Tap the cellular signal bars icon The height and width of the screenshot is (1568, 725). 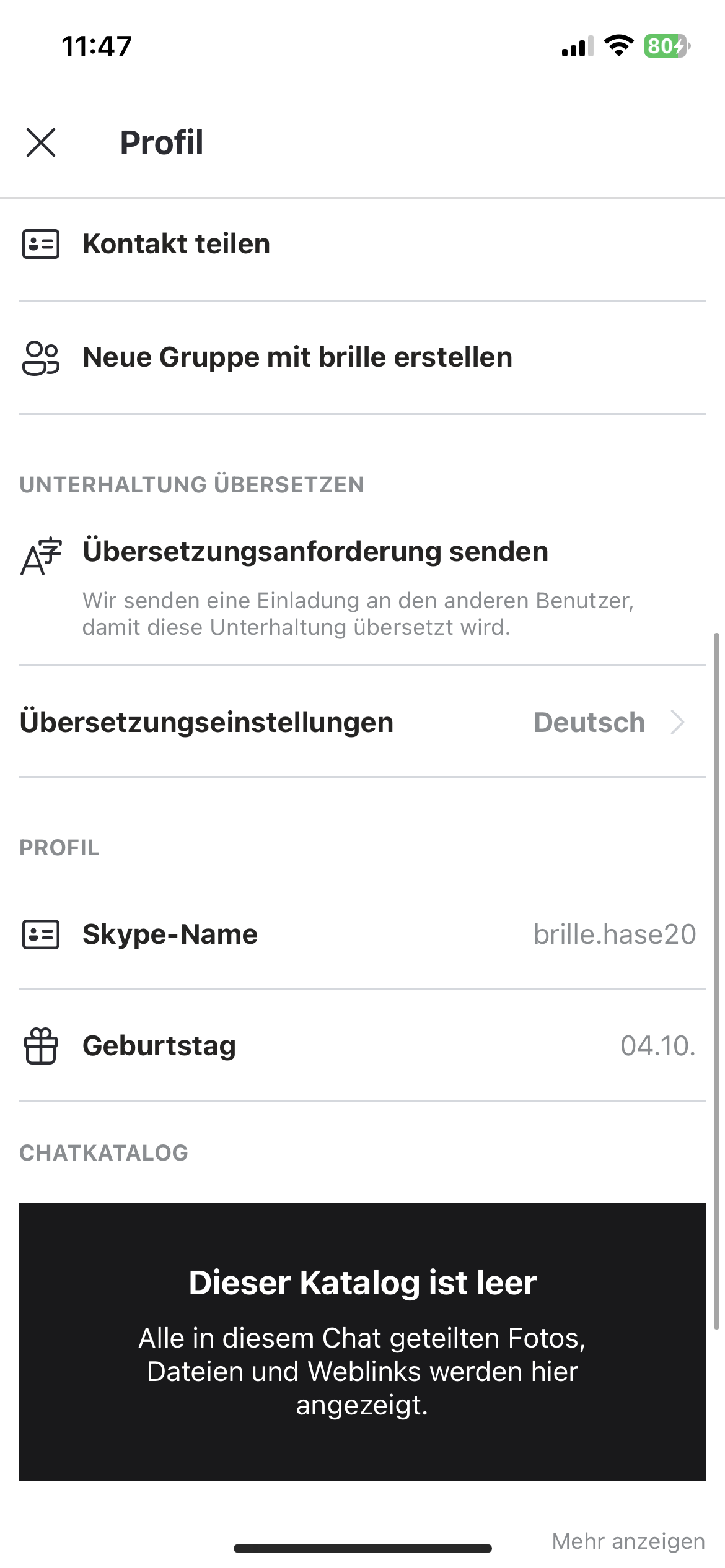click(578, 46)
